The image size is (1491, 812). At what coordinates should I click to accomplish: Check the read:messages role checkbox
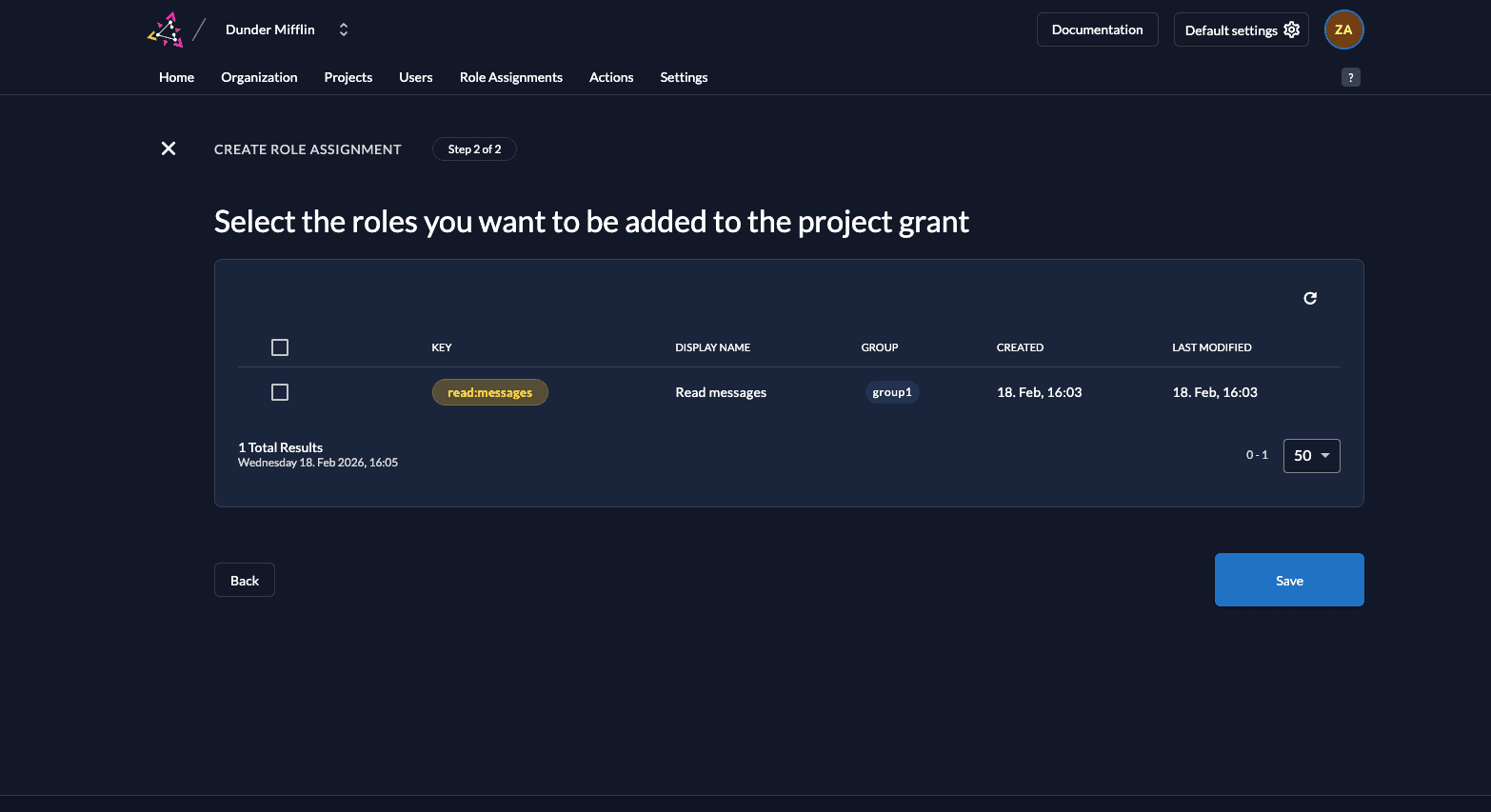[280, 392]
